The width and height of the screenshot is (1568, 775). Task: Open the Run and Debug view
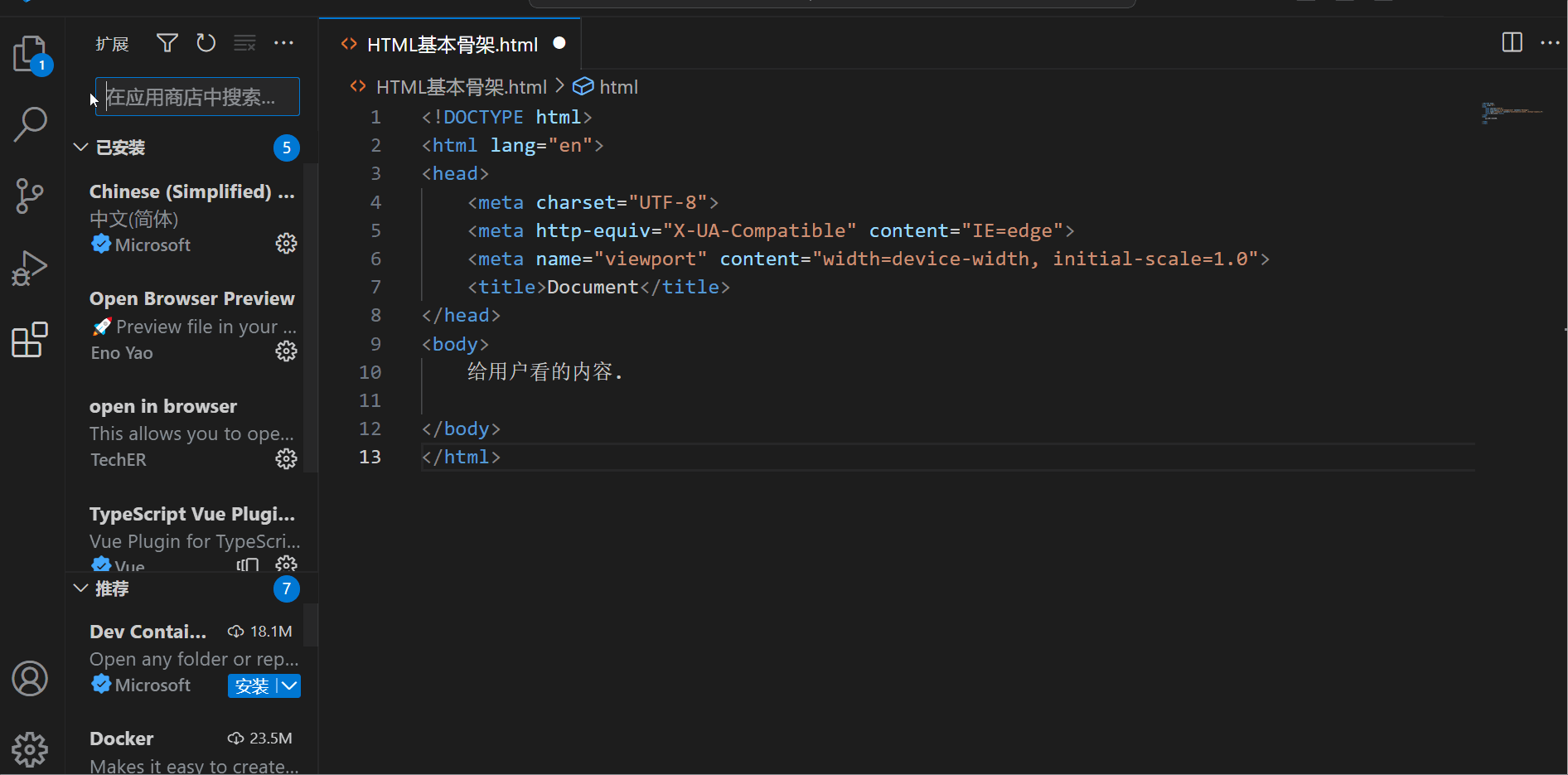[x=31, y=268]
